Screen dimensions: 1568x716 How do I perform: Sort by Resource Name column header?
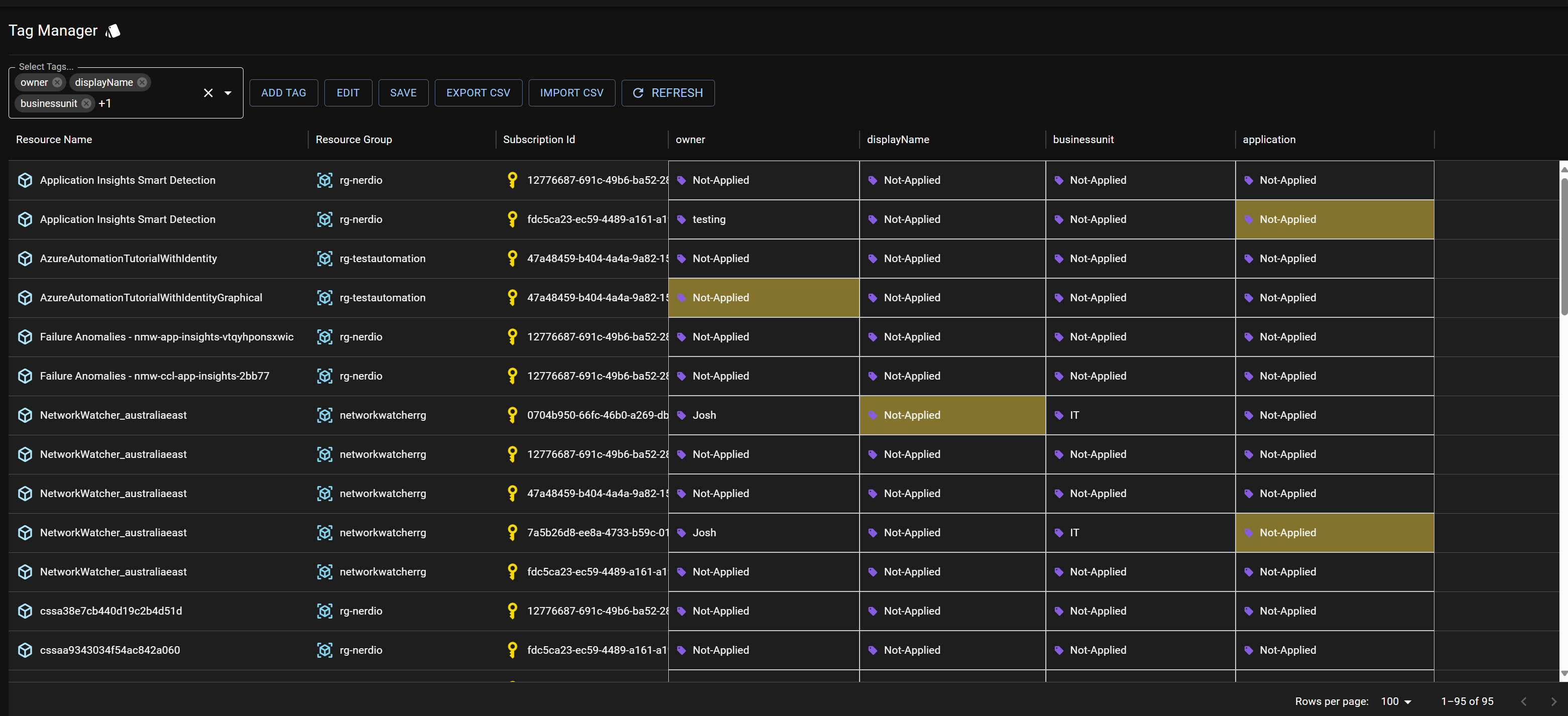[54, 140]
